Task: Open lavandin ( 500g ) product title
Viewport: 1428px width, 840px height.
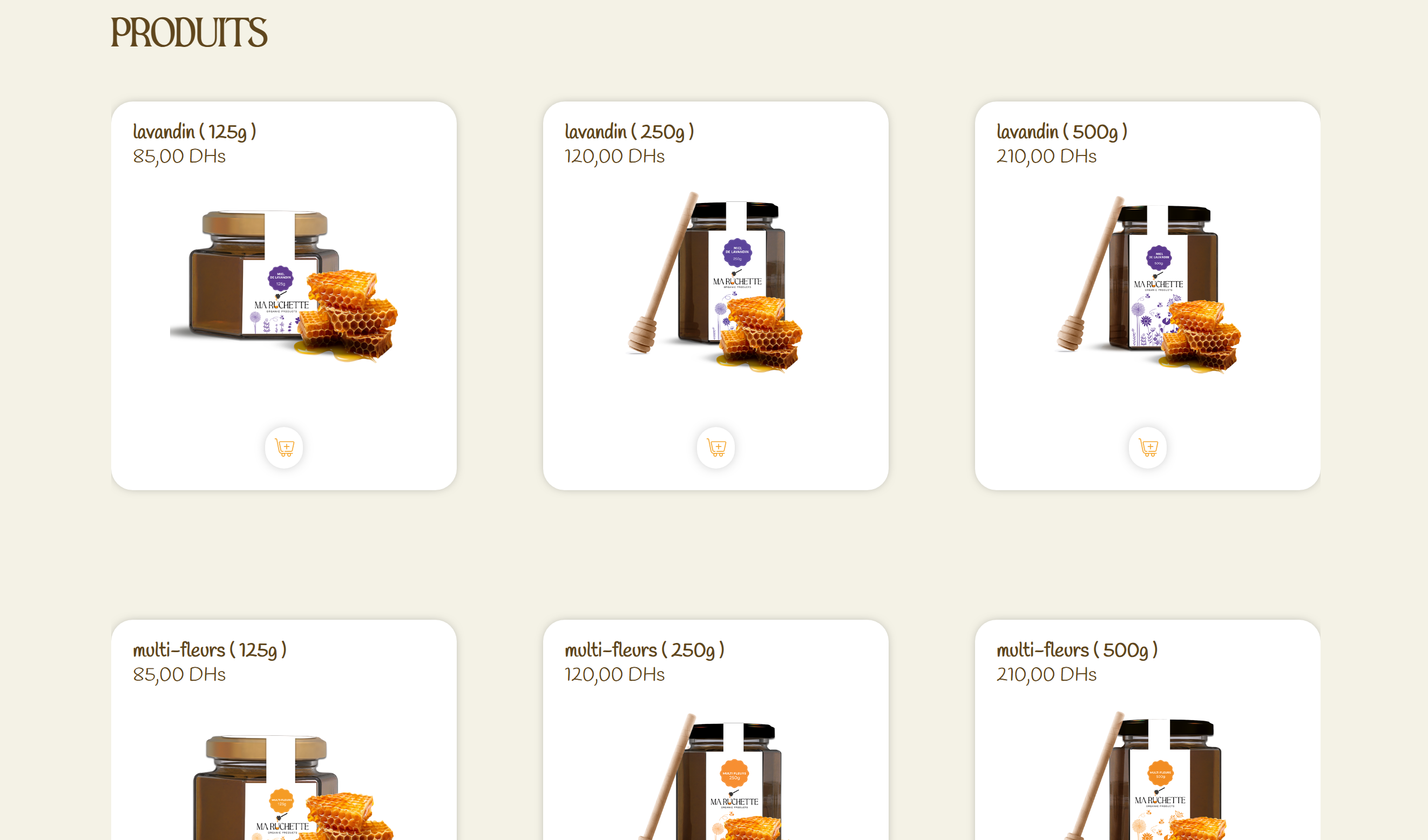Action: (1062, 132)
